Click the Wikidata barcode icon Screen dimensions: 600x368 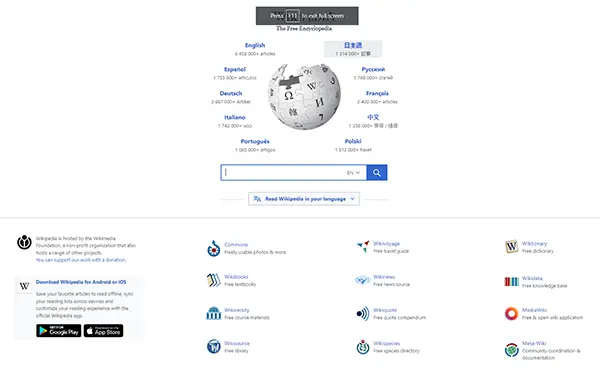coord(512,282)
